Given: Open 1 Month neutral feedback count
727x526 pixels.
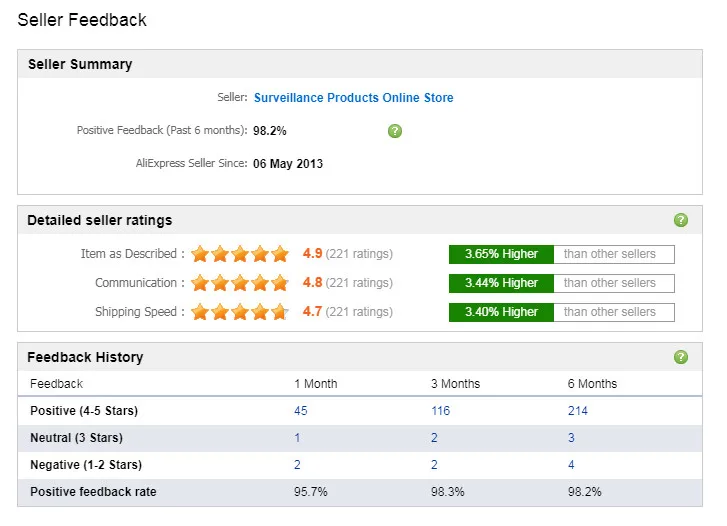Looking at the screenshot, I should coord(297,438).
